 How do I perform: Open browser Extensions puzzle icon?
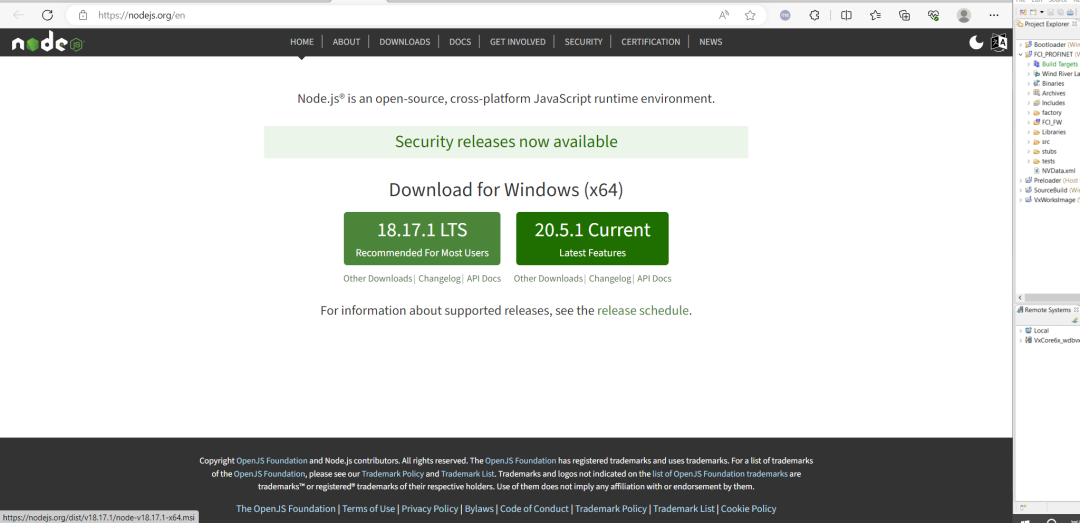[815, 15]
